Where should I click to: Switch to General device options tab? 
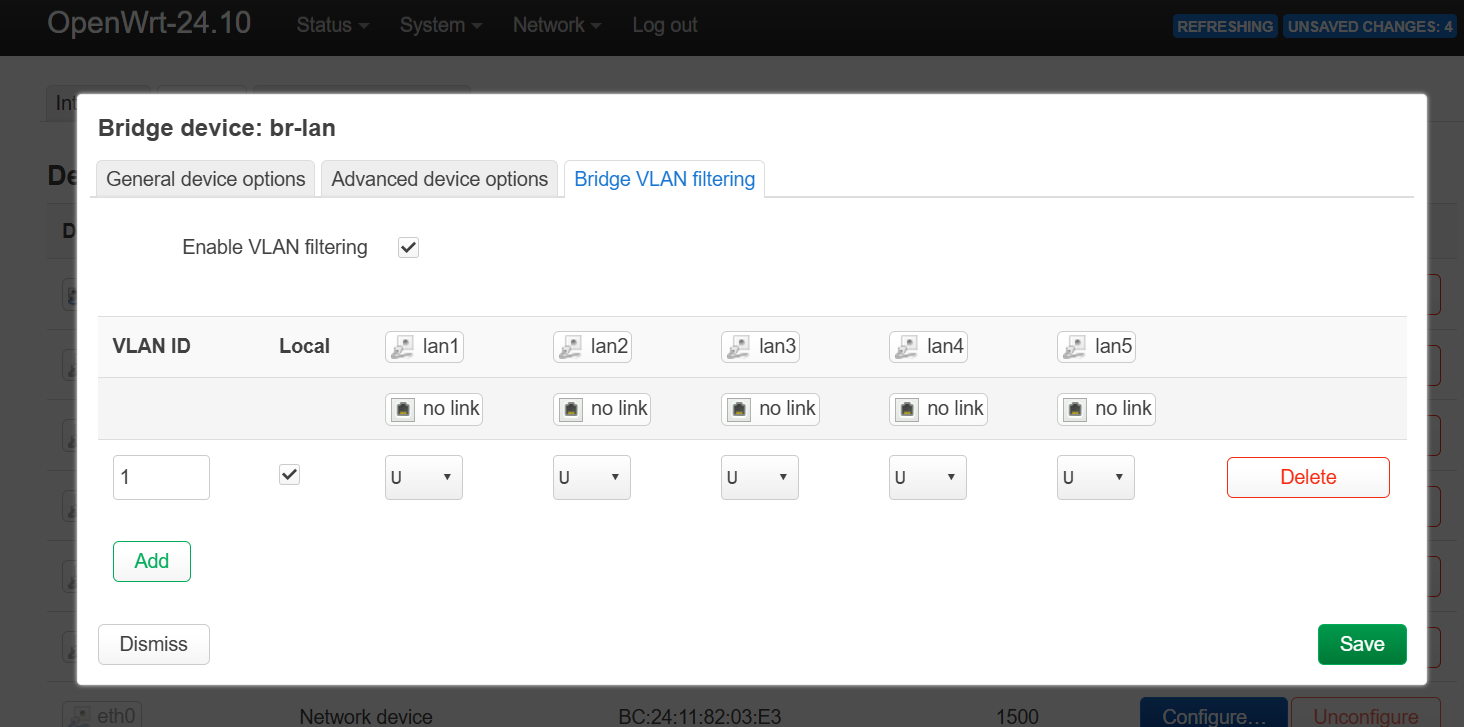pyautogui.click(x=205, y=179)
